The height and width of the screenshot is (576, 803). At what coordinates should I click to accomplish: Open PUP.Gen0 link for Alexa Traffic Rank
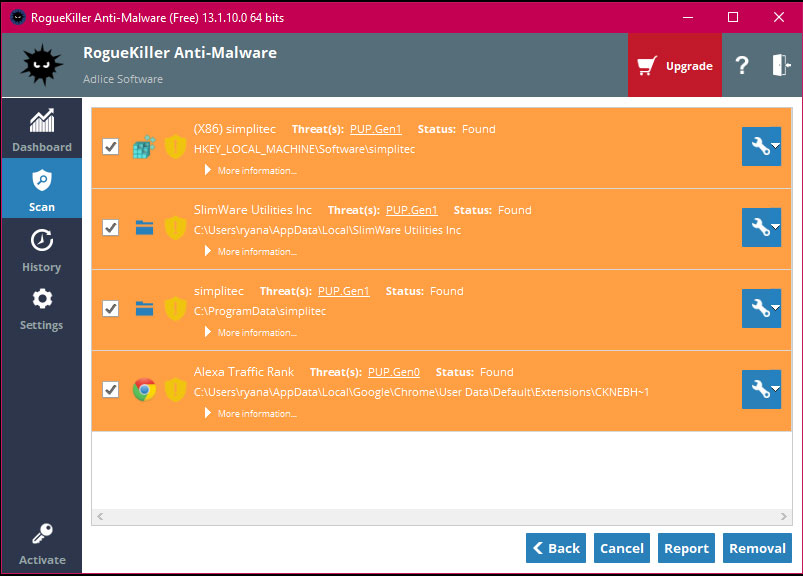(394, 372)
